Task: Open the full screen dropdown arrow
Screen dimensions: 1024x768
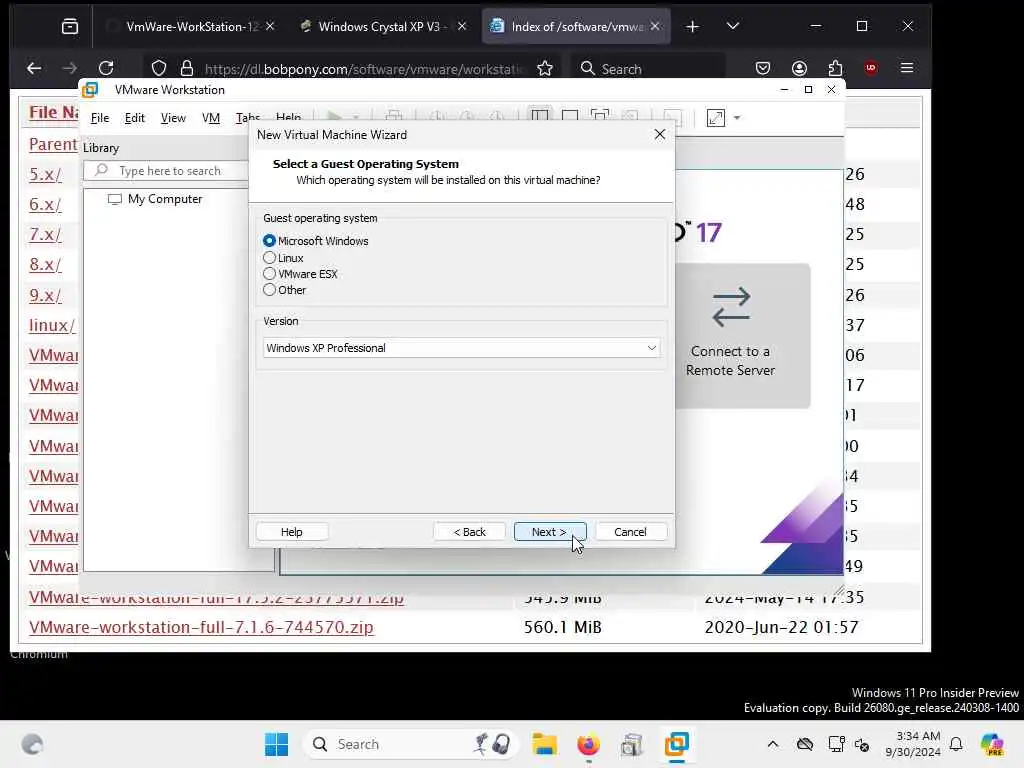Action: (x=737, y=118)
